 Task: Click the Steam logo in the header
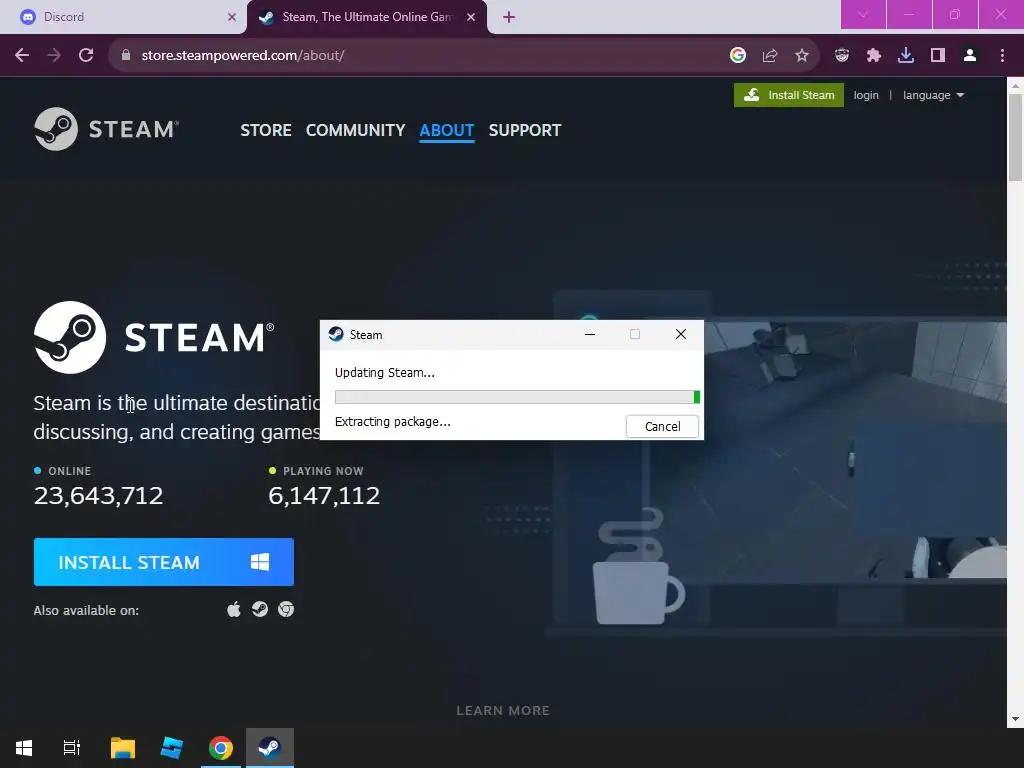pos(106,129)
